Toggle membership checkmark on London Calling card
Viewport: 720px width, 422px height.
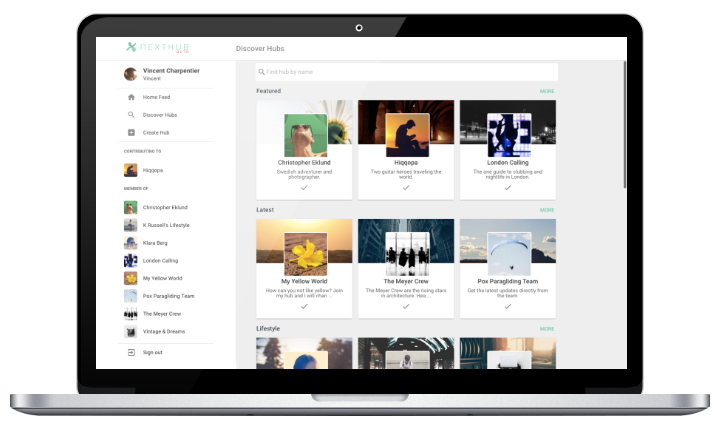[x=508, y=188]
